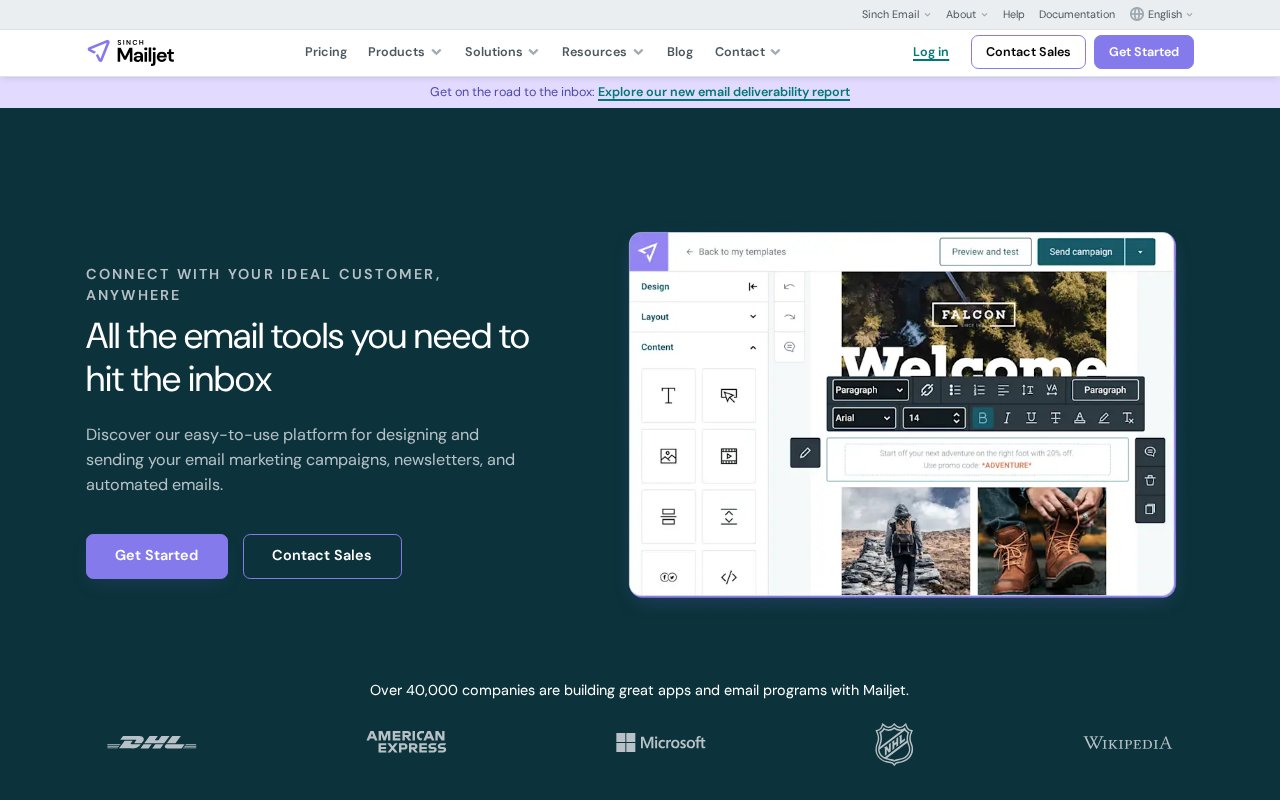Click Help in the top bar
Viewport: 1280px width, 800px height.
coord(1014,14)
